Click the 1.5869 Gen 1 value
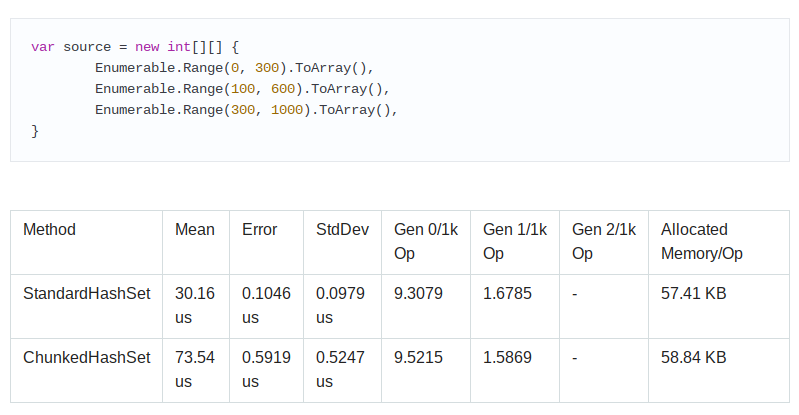The height and width of the screenshot is (415, 799). coord(507,357)
